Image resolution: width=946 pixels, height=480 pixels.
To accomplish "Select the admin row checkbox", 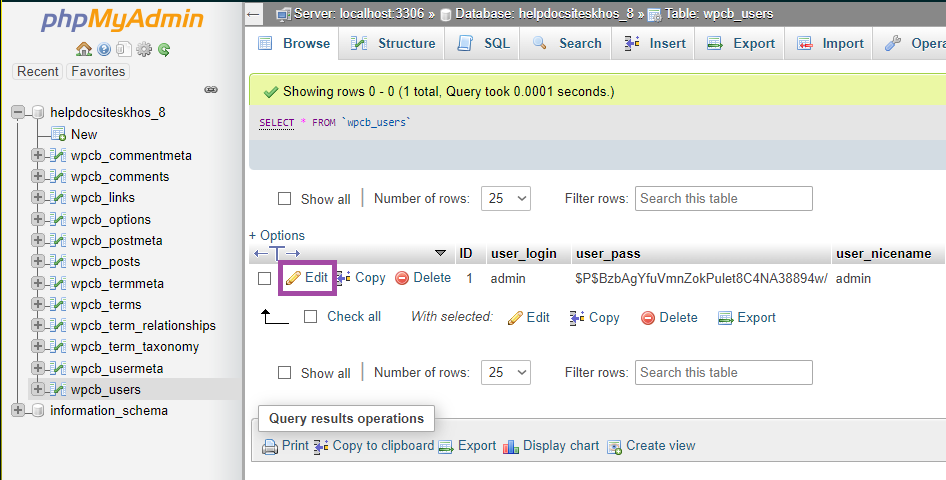I will 264,279.
